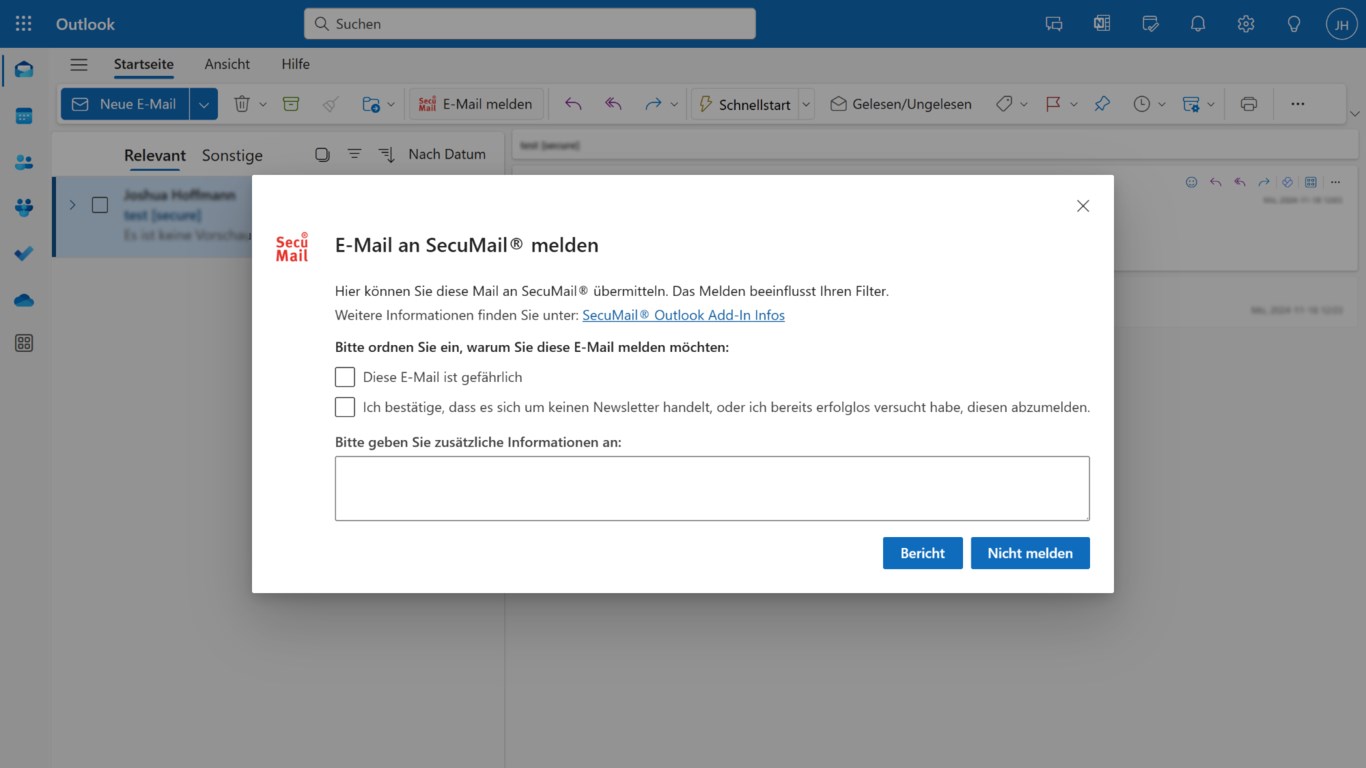1366x768 pixels.
Task: Click the print icon in toolbar
Action: click(1248, 104)
